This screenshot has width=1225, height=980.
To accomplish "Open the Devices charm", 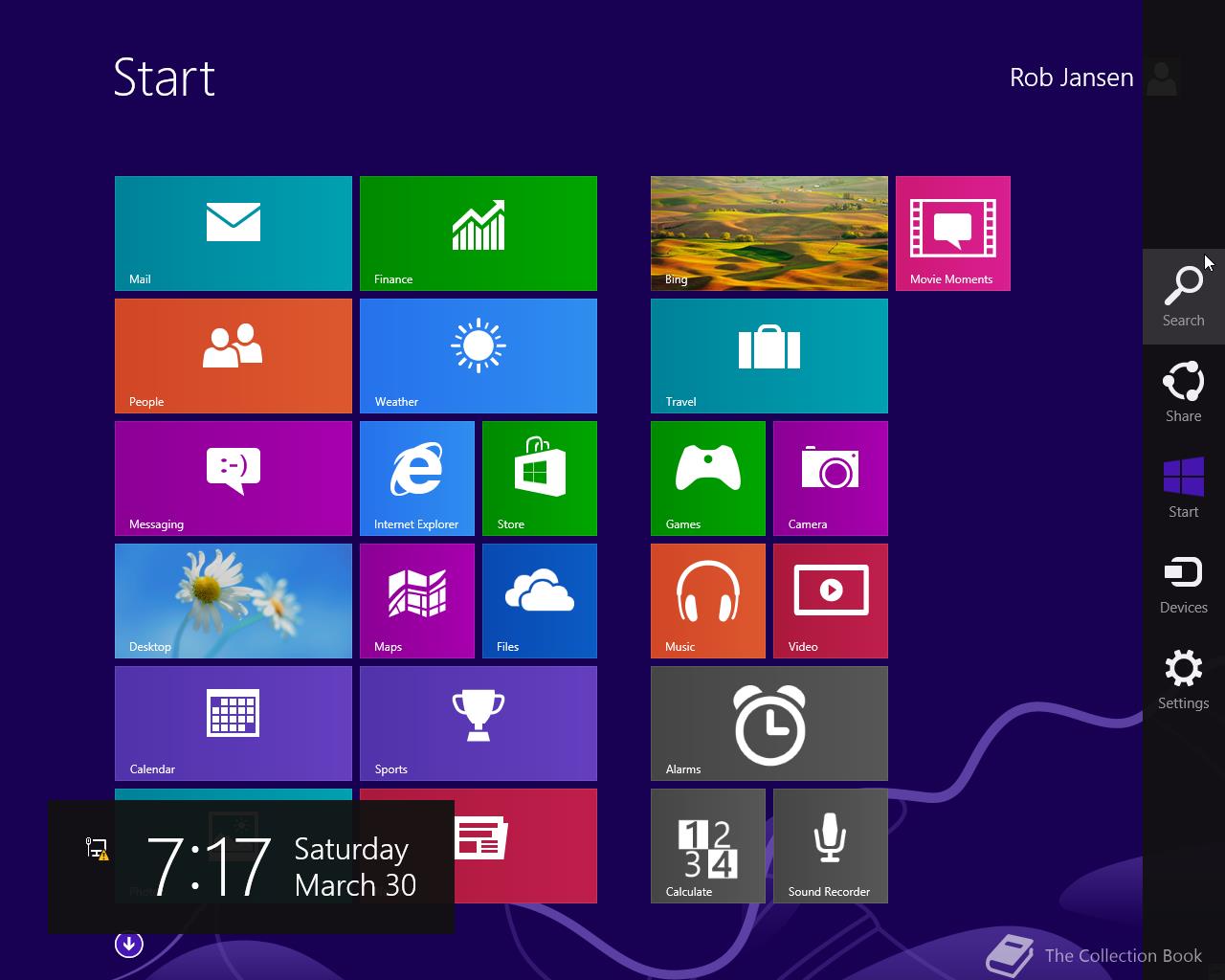I will click(x=1184, y=584).
